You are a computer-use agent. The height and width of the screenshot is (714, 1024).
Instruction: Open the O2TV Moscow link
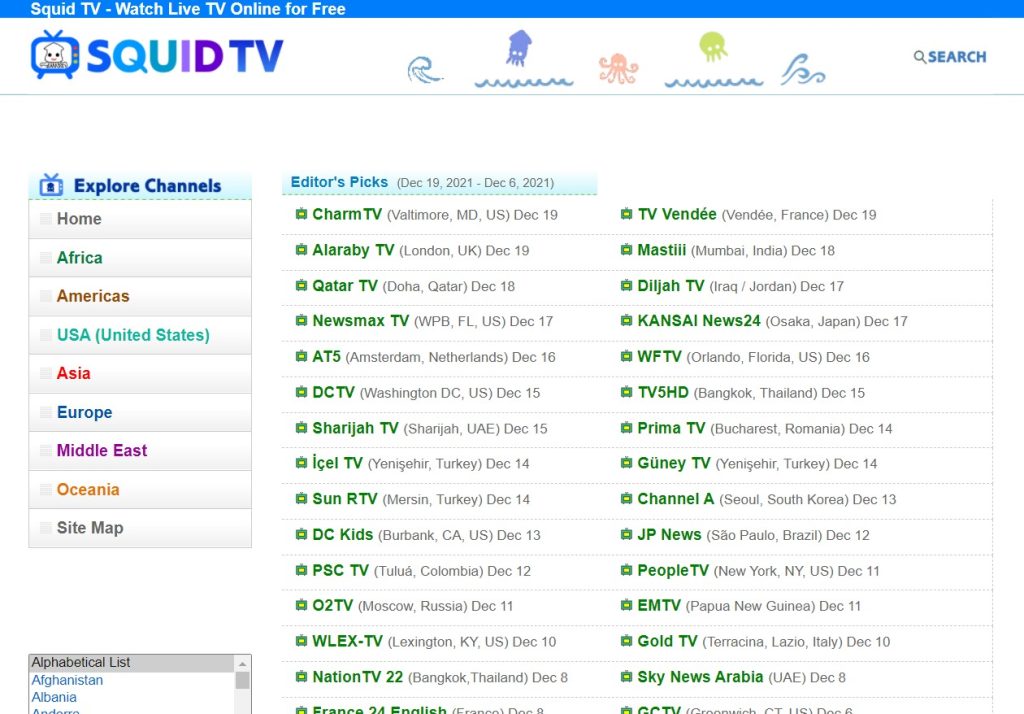click(332, 606)
